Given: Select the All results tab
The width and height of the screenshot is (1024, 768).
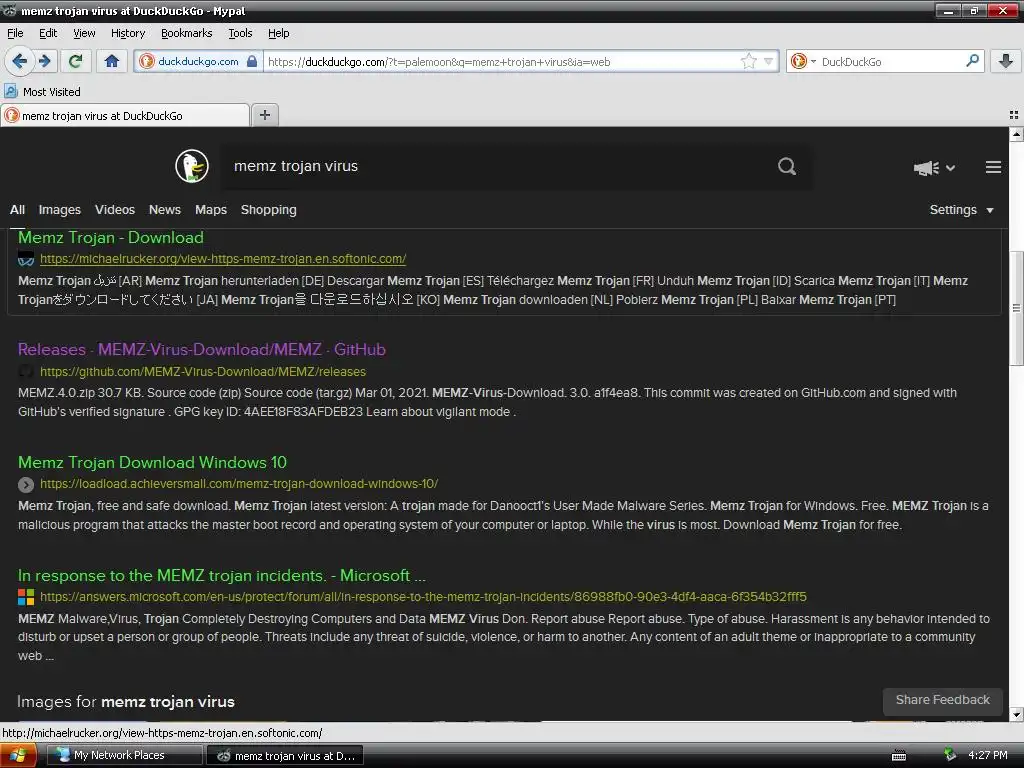Looking at the screenshot, I should point(17,210).
